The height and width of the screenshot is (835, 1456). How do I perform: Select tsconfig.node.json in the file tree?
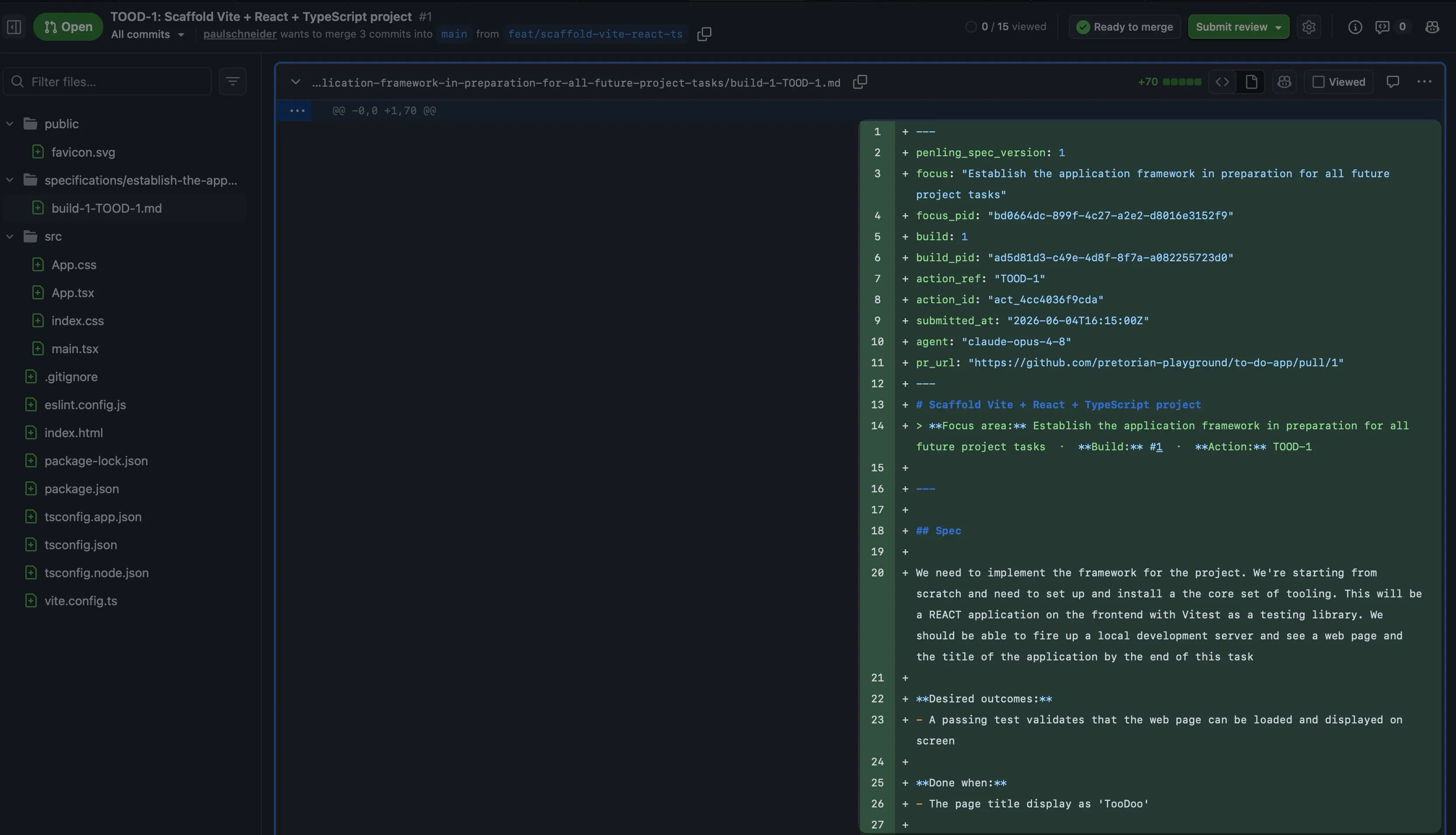tap(97, 573)
